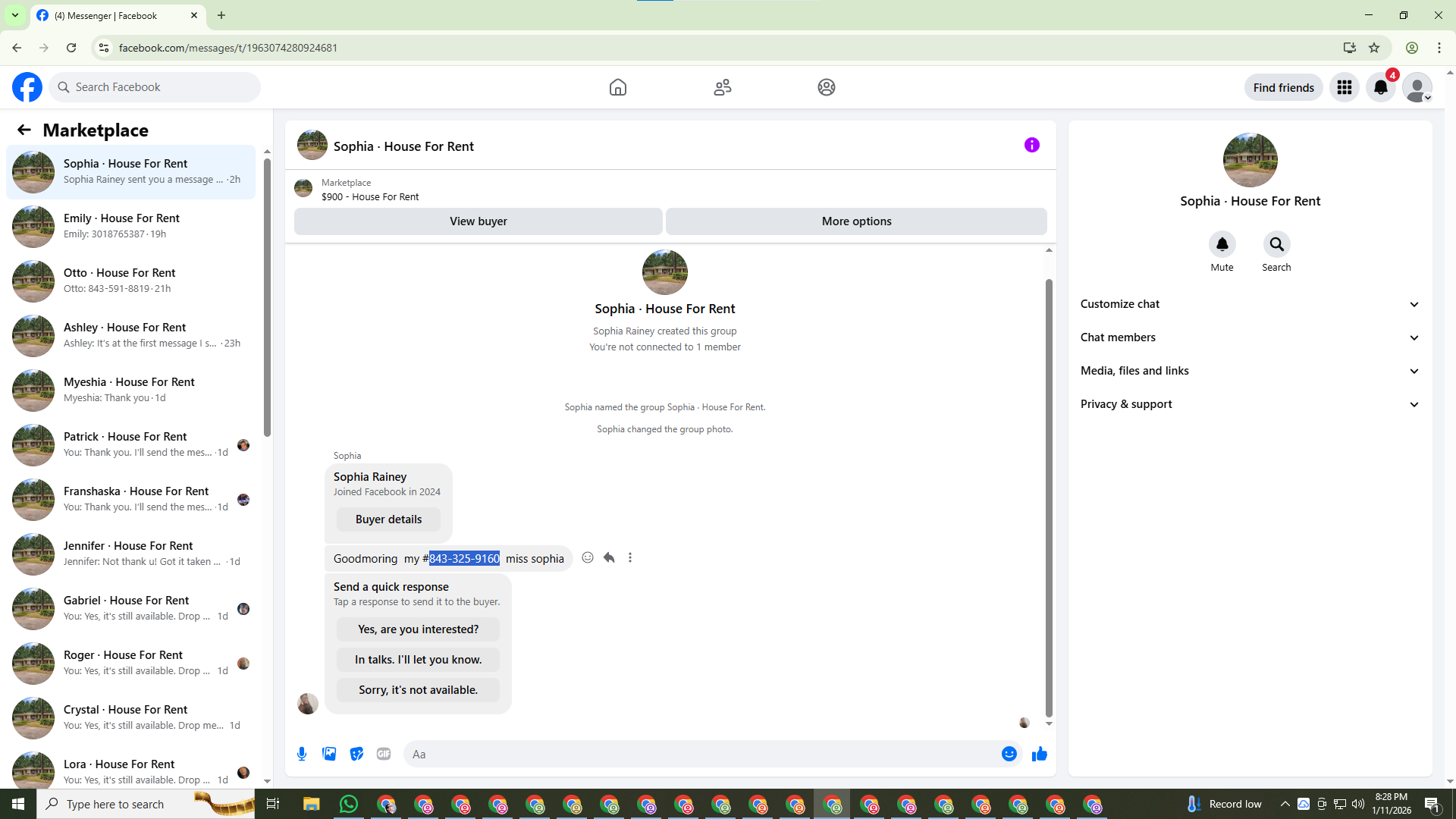Attach a photo or file

329,754
